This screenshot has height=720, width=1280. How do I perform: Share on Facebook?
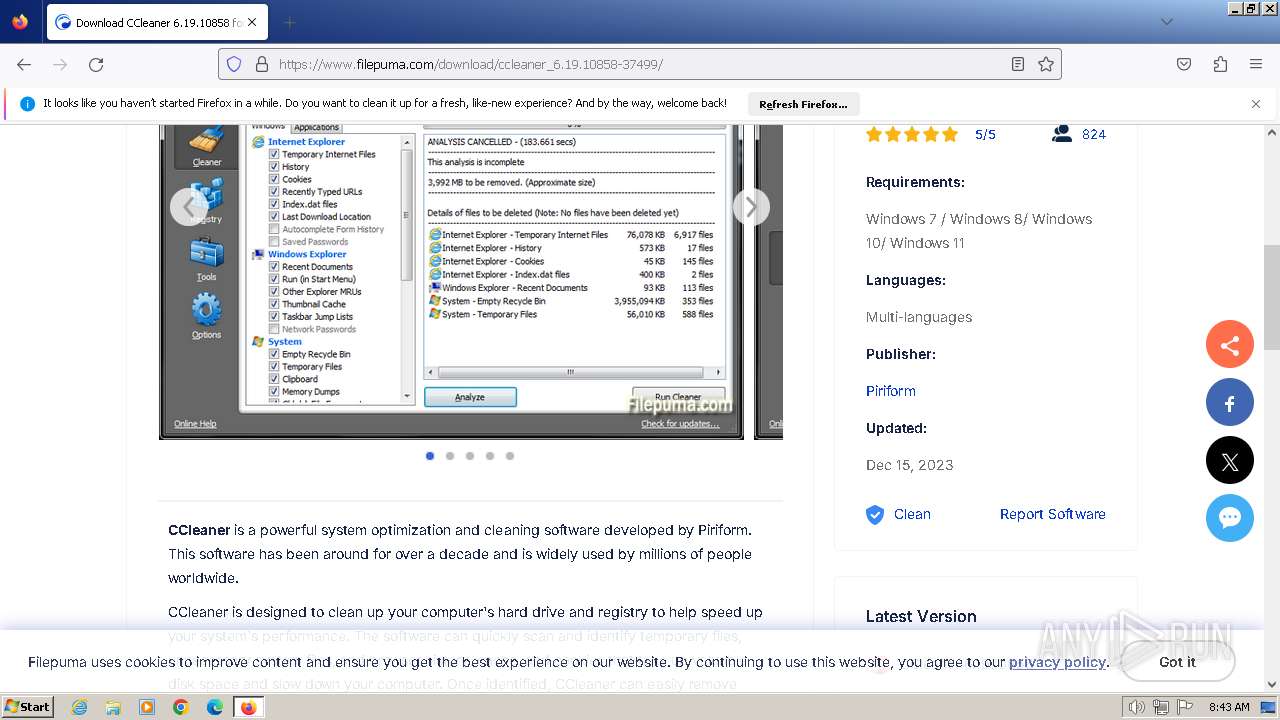(1230, 404)
